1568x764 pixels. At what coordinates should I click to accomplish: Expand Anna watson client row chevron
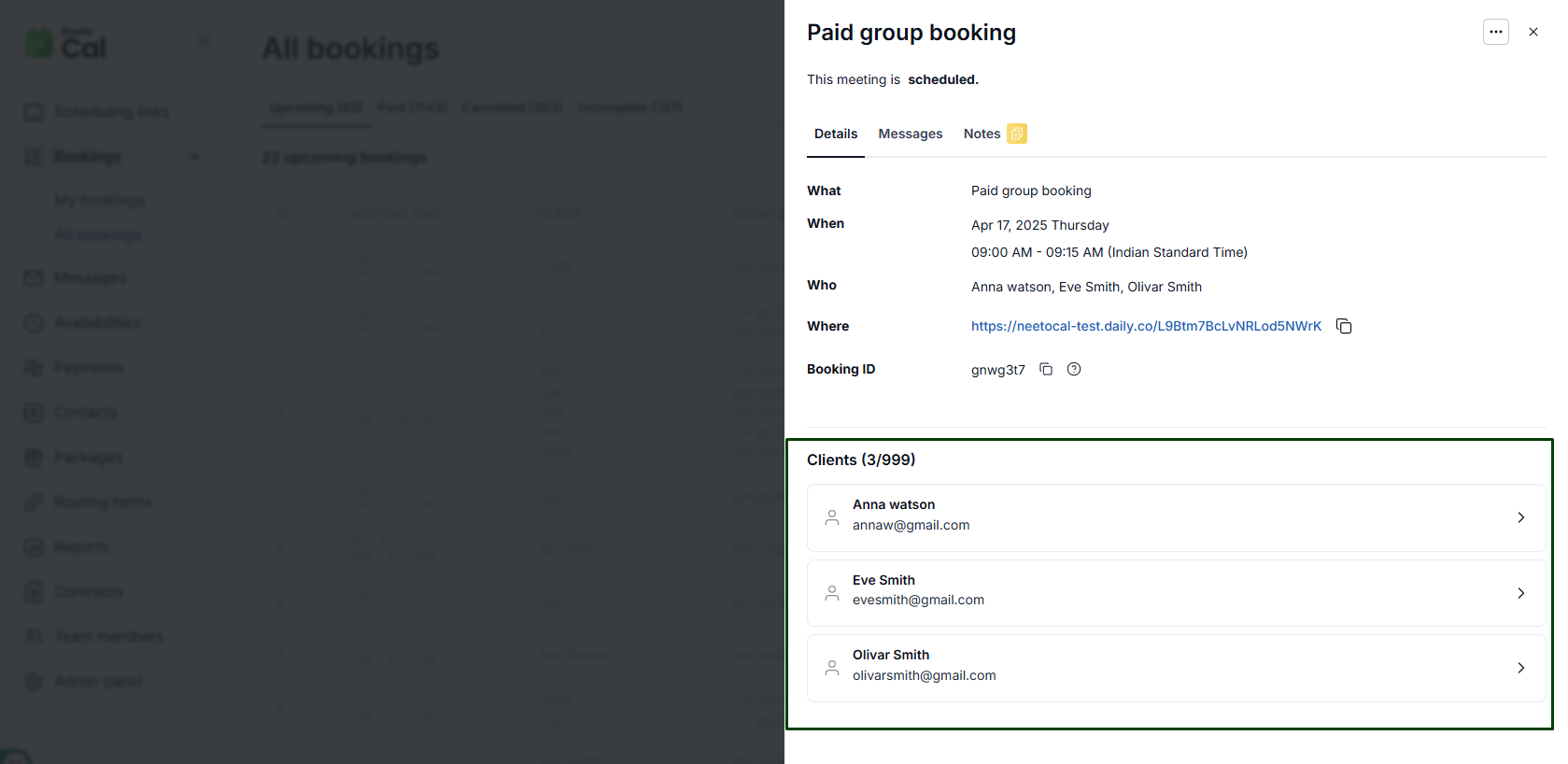[1520, 517]
